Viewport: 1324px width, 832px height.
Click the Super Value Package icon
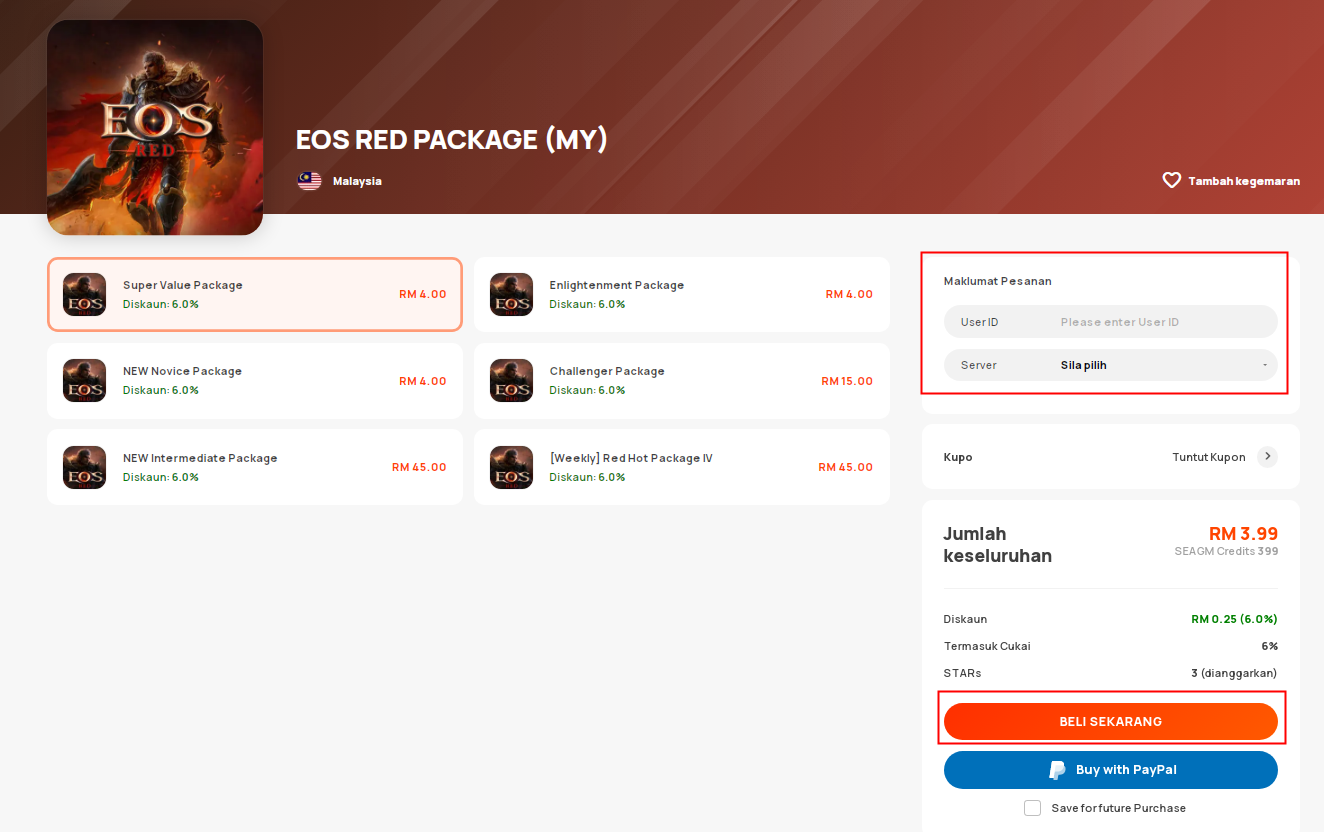tap(84, 295)
